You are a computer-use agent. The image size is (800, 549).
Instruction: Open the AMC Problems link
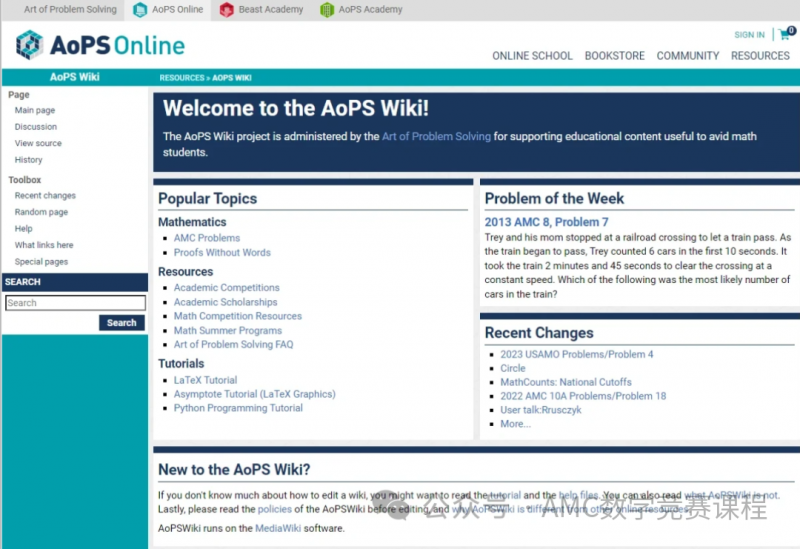(207, 238)
